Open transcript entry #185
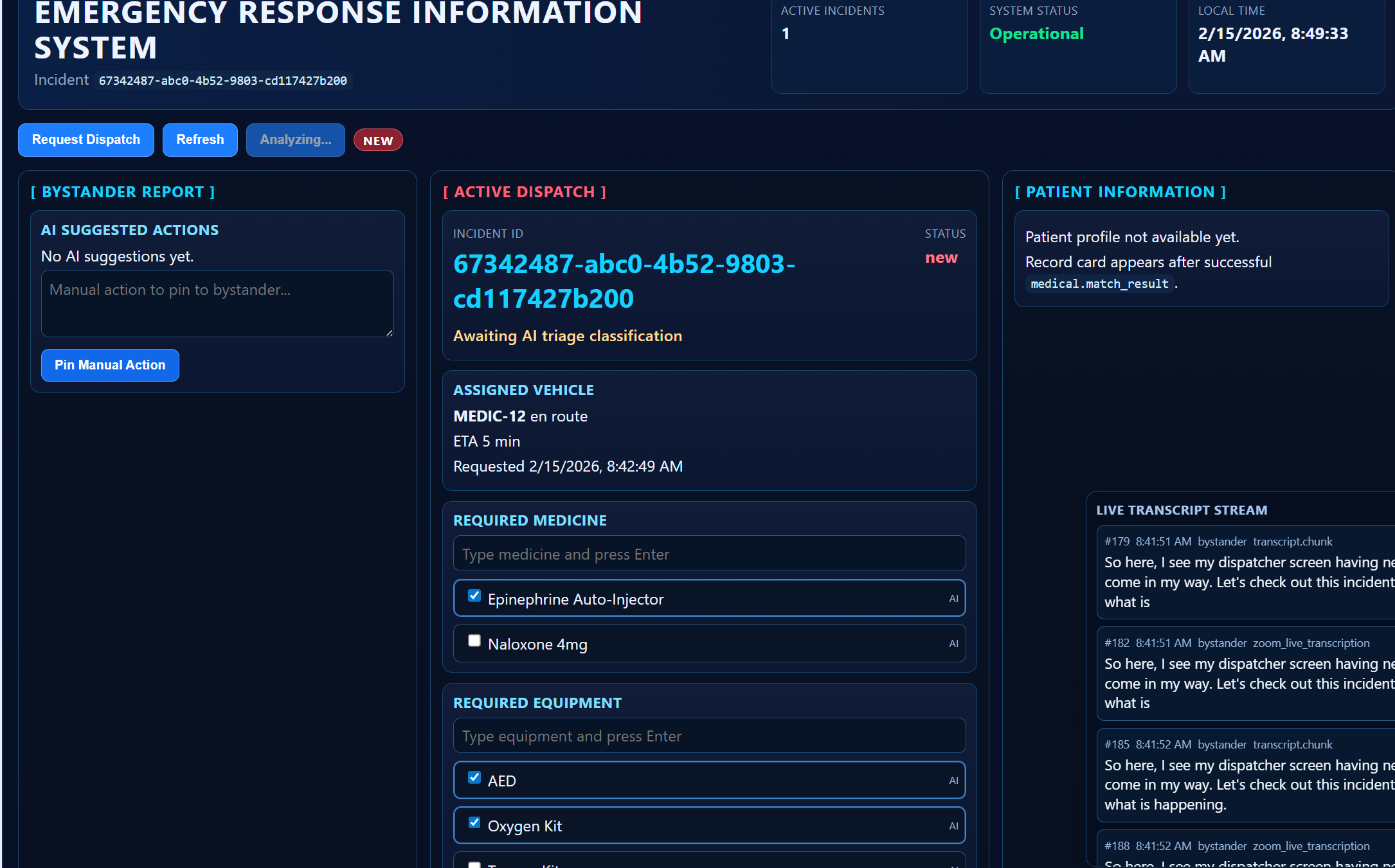 point(1245,775)
